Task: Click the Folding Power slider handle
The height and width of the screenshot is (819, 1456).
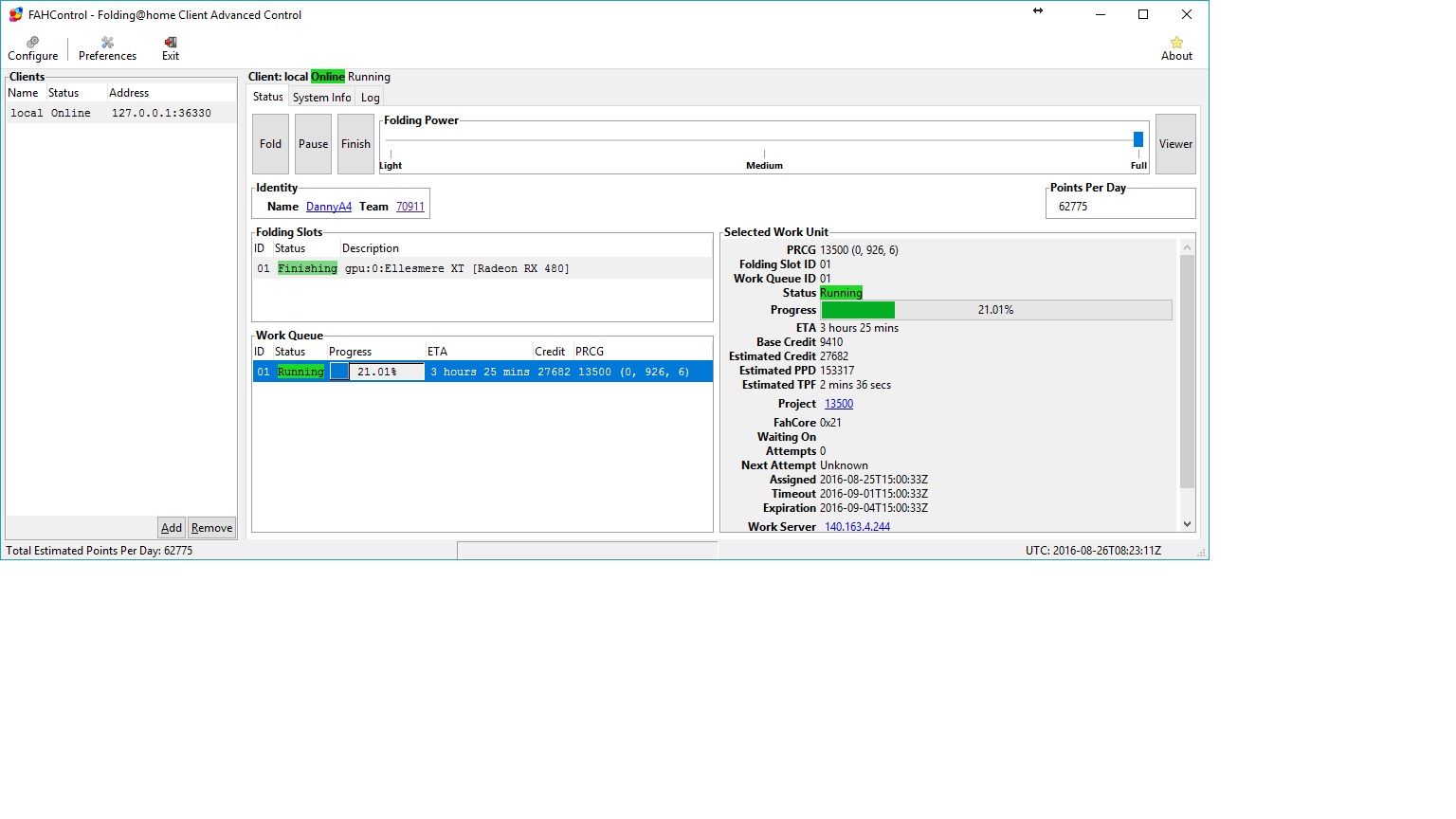Action: coord(1138,139)
